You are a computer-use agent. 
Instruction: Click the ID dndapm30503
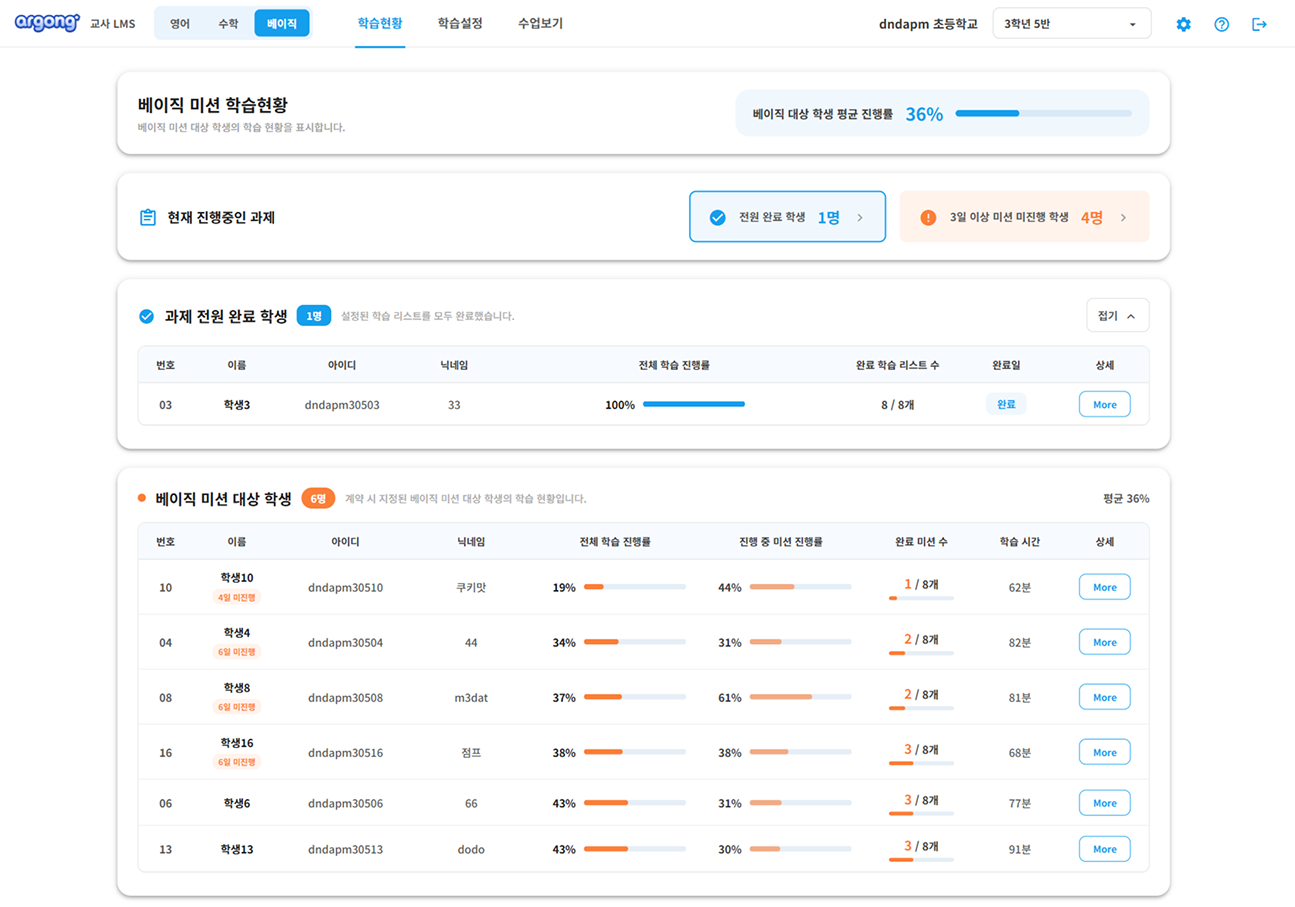tap(342, 405)
